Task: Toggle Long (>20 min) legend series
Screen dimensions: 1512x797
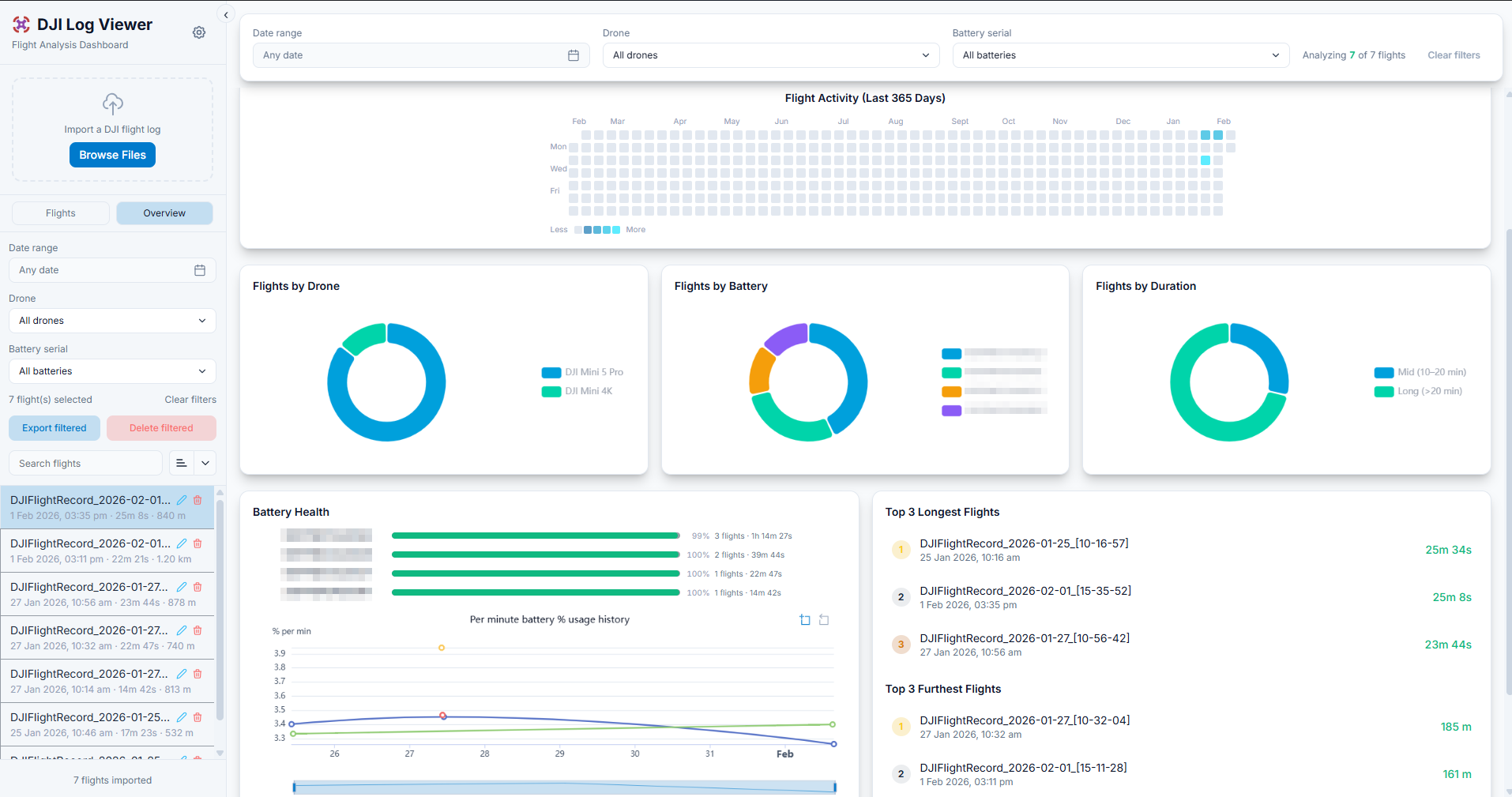Action: coord(1418,391)
